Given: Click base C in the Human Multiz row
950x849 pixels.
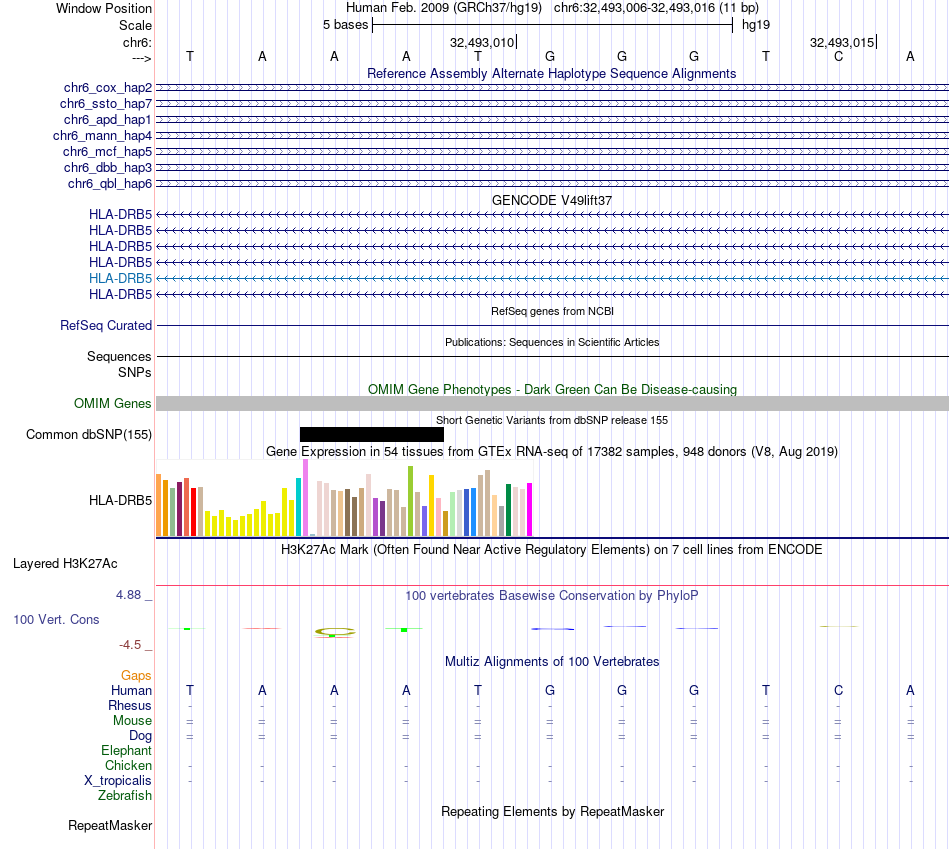Looking at the screenshot, I should click(839, 690).
